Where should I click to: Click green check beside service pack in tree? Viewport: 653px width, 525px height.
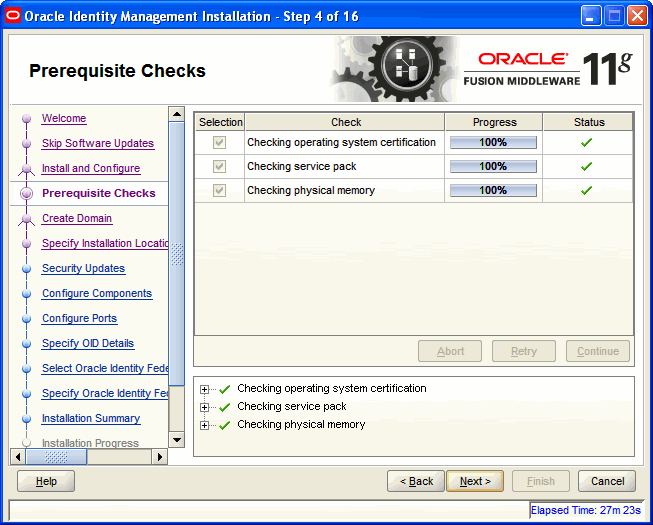point(224,407)
